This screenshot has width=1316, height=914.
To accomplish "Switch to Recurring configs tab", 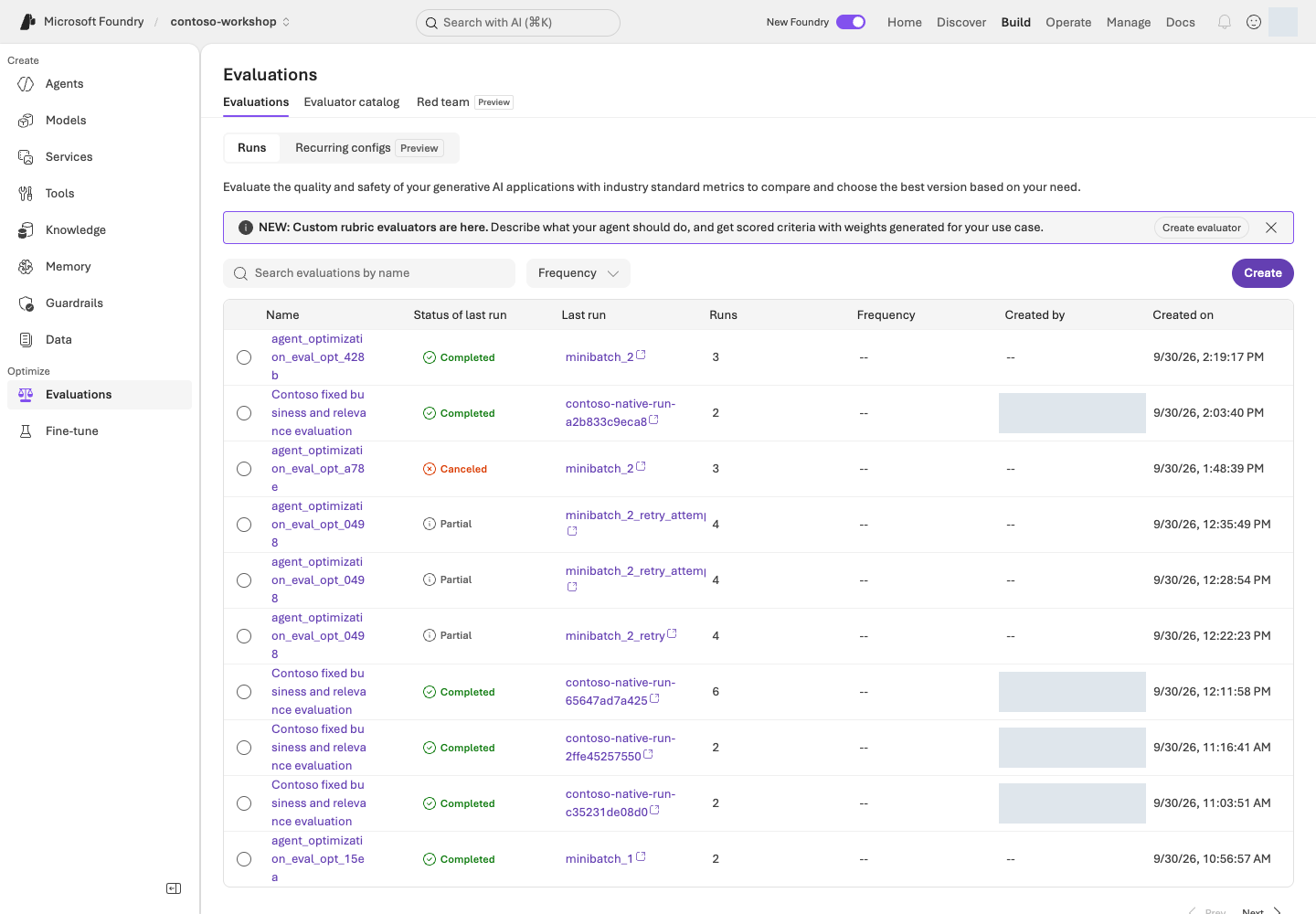I will pyautogui.click(x=369, y=148).
